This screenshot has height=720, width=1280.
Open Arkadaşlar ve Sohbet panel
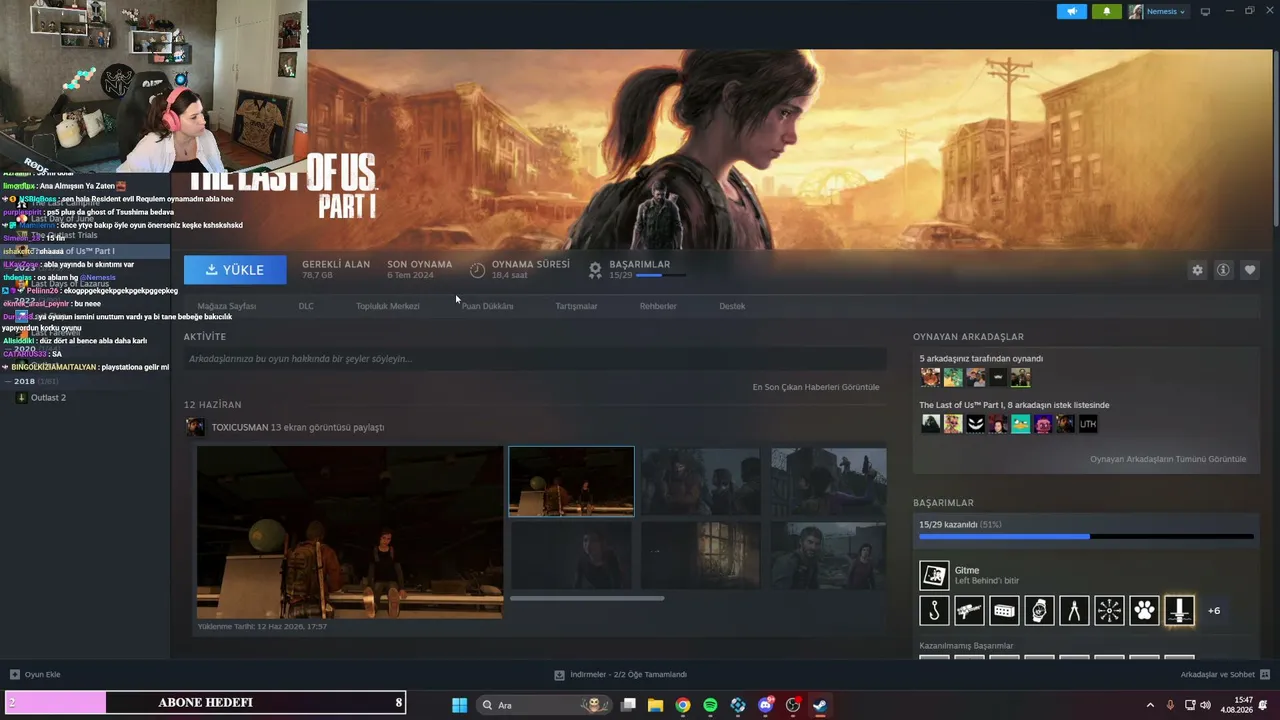click(1225, 675)
